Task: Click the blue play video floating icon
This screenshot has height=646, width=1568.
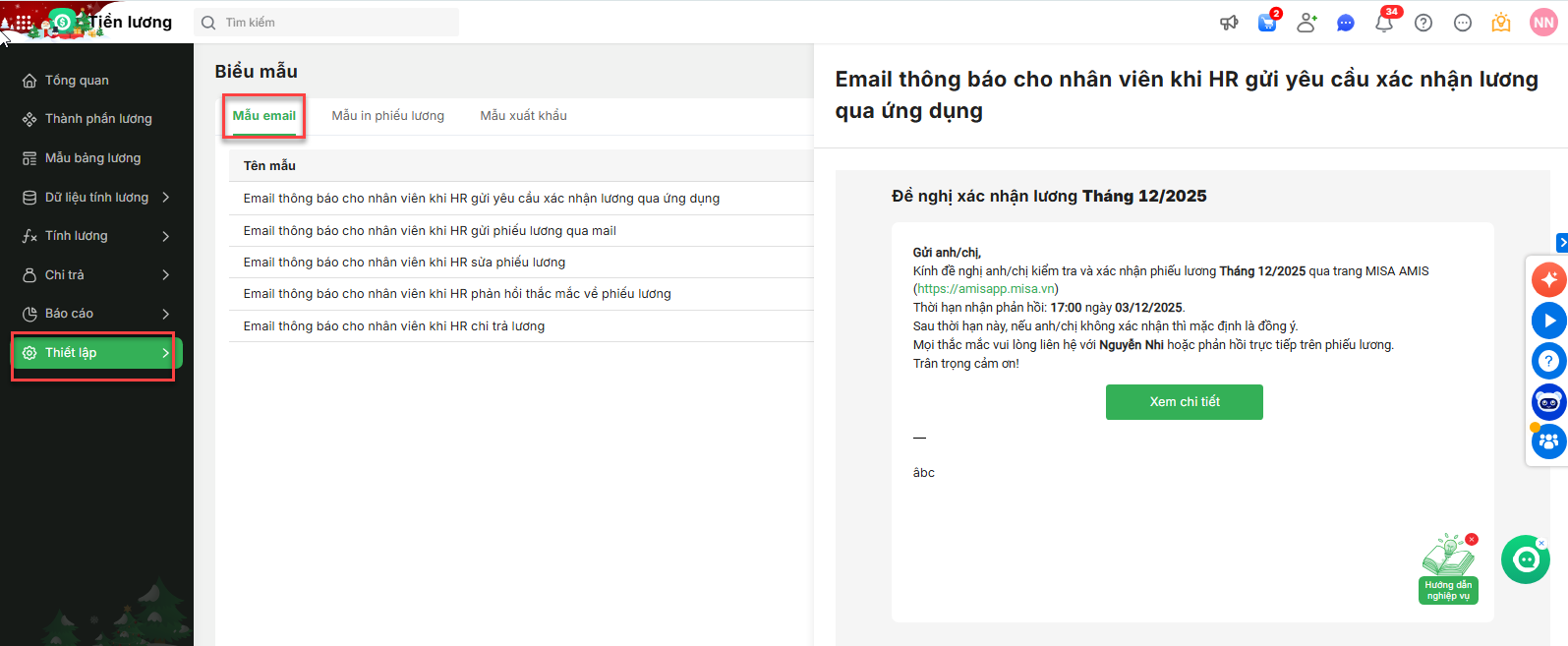Action: [1548, 321]
